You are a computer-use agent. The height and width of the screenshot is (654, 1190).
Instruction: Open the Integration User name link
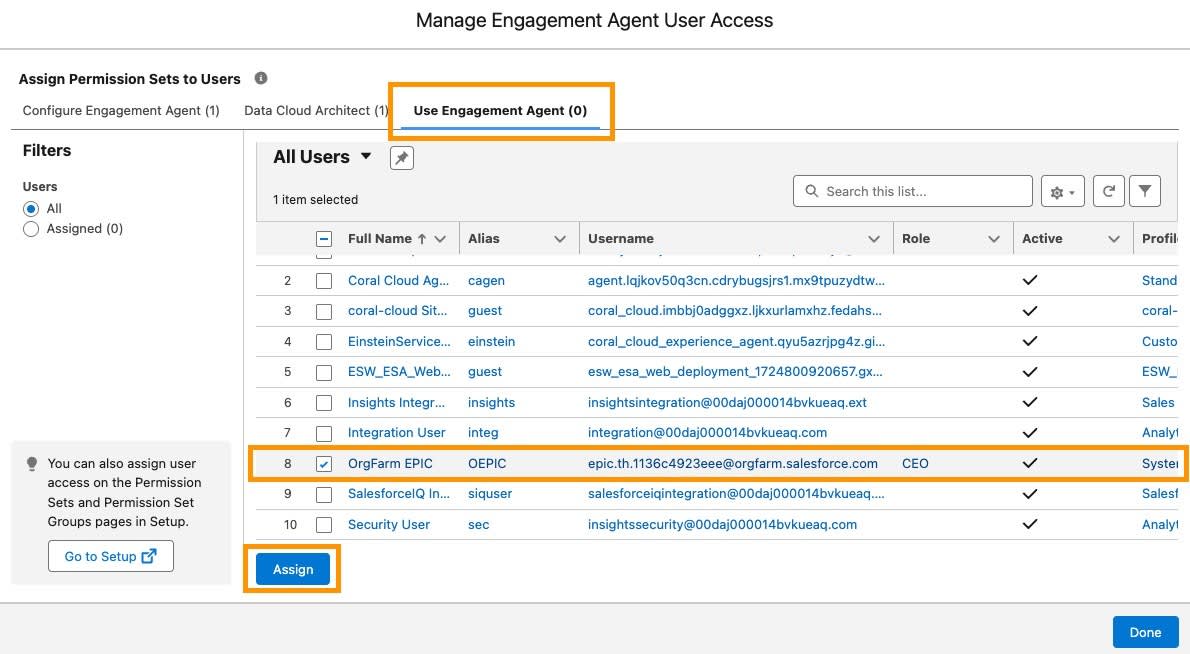(397, 432)
